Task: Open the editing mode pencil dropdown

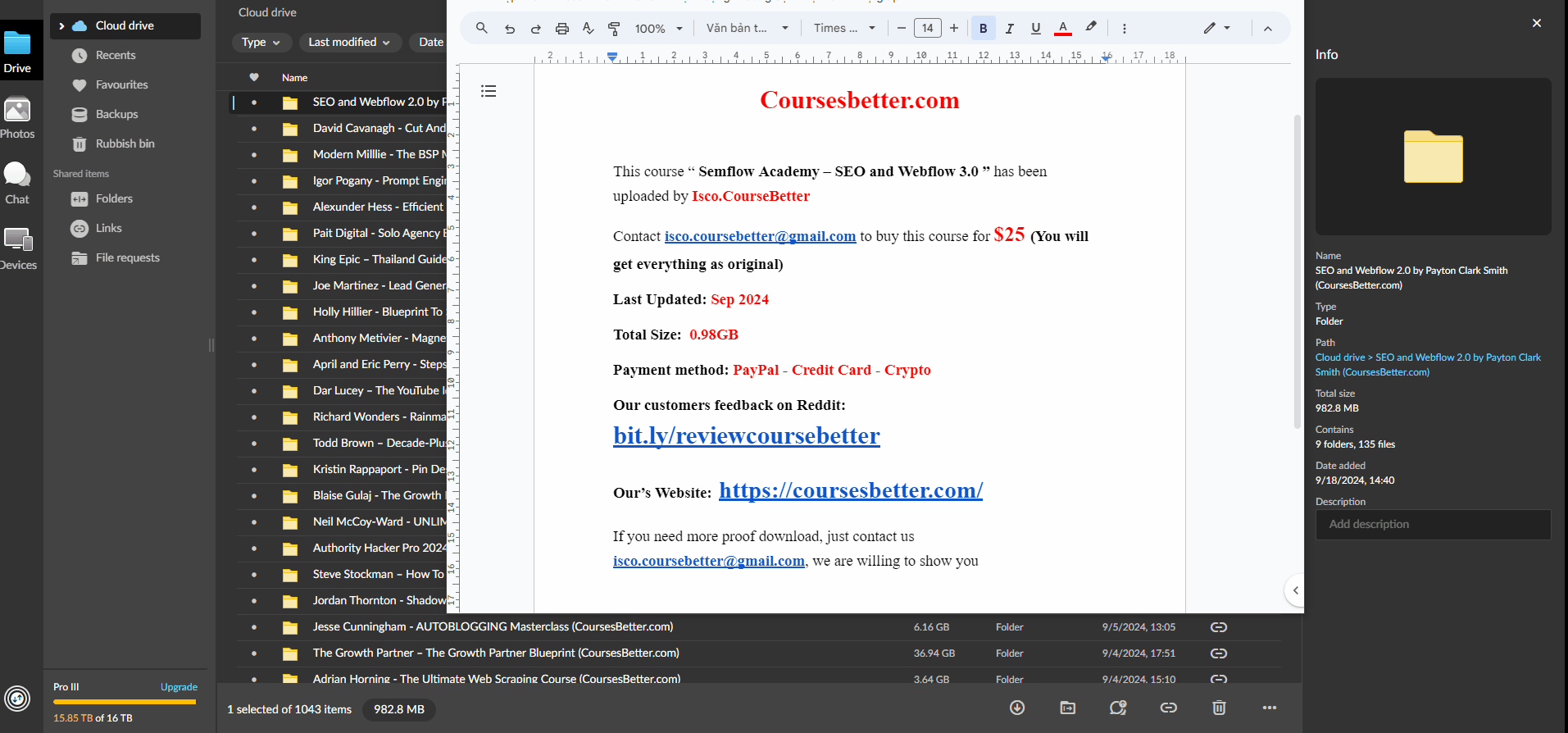Action: click(1217, 28)
